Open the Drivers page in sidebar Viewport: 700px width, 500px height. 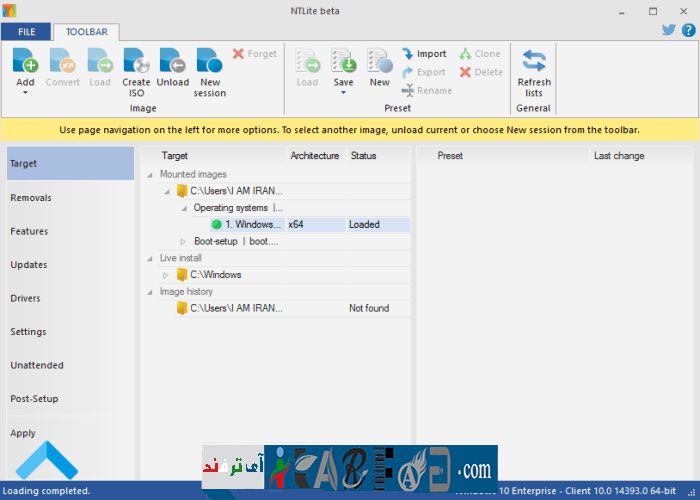point(26,298)
